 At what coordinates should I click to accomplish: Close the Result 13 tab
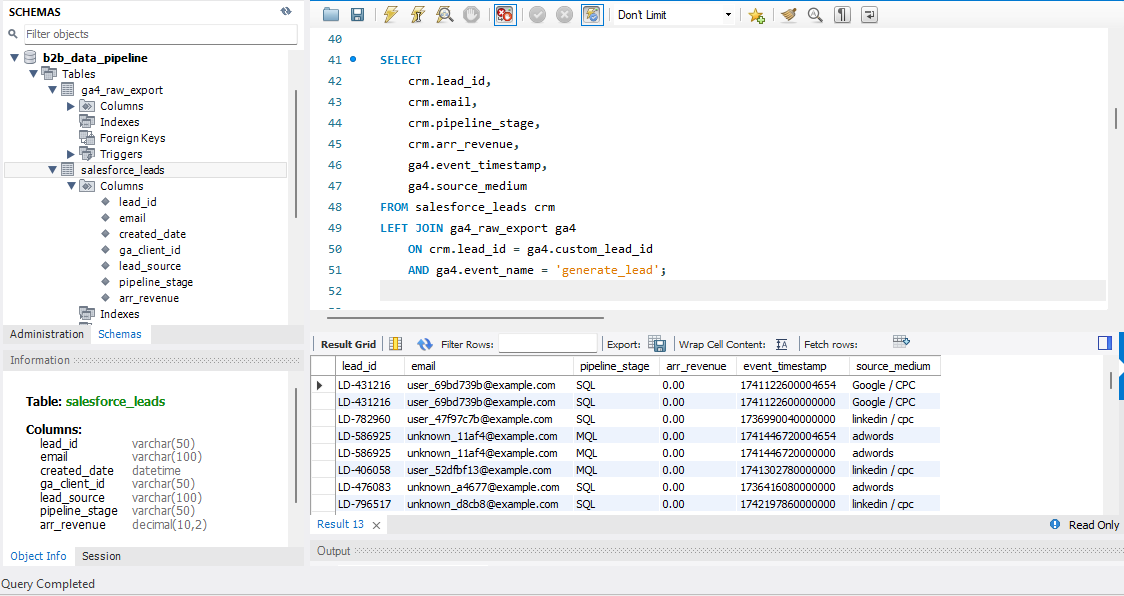376,525
